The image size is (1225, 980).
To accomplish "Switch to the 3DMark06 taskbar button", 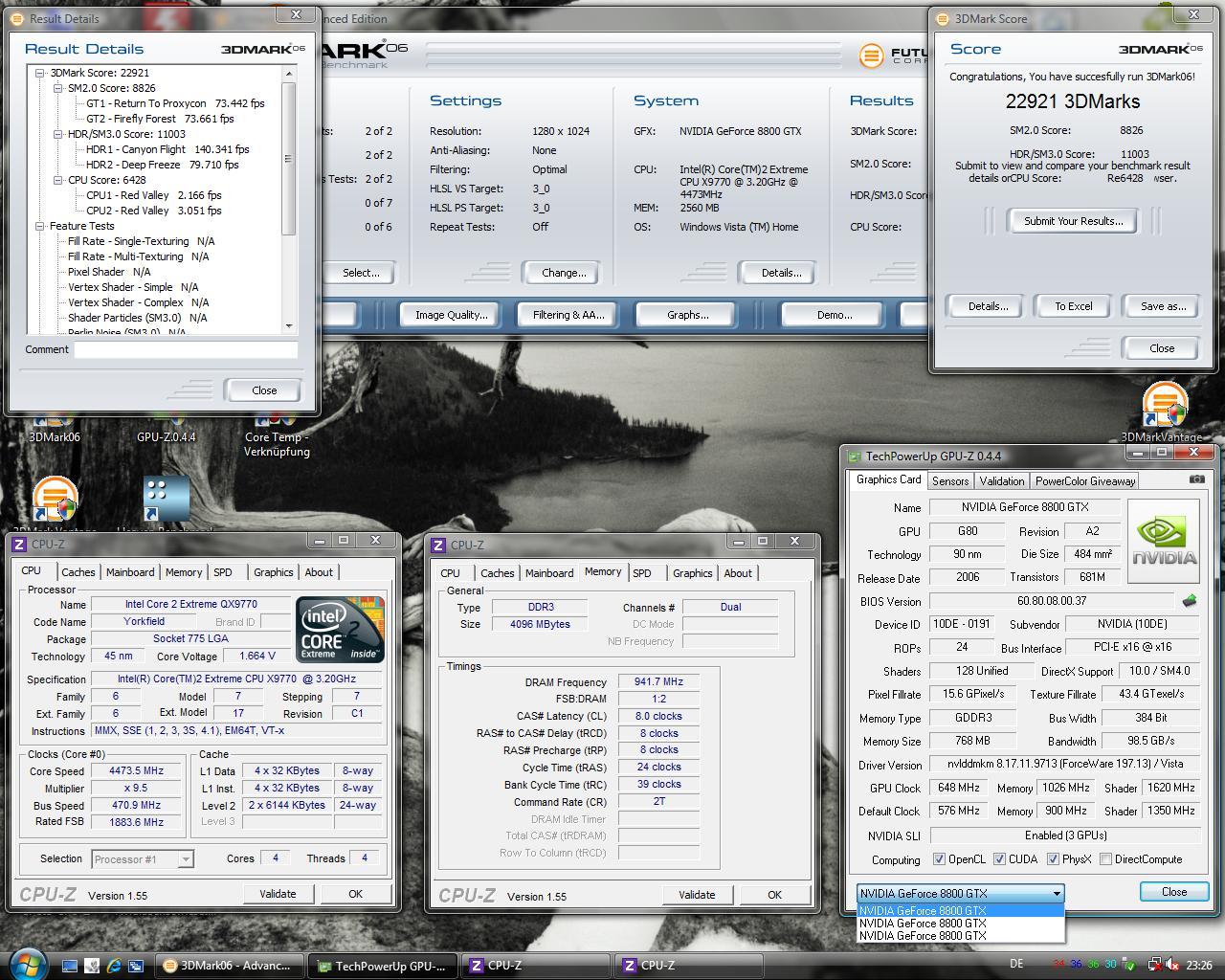I will (231, 966).
